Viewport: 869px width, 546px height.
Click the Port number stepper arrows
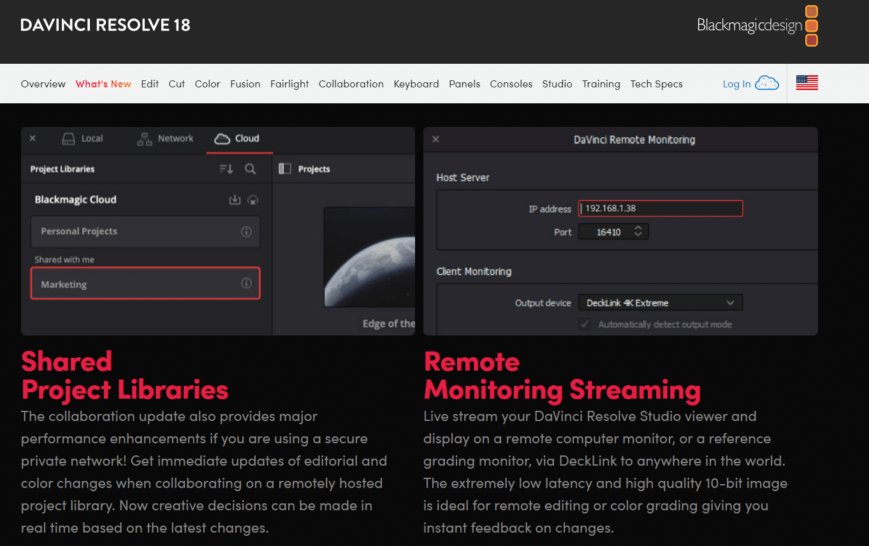638,231
